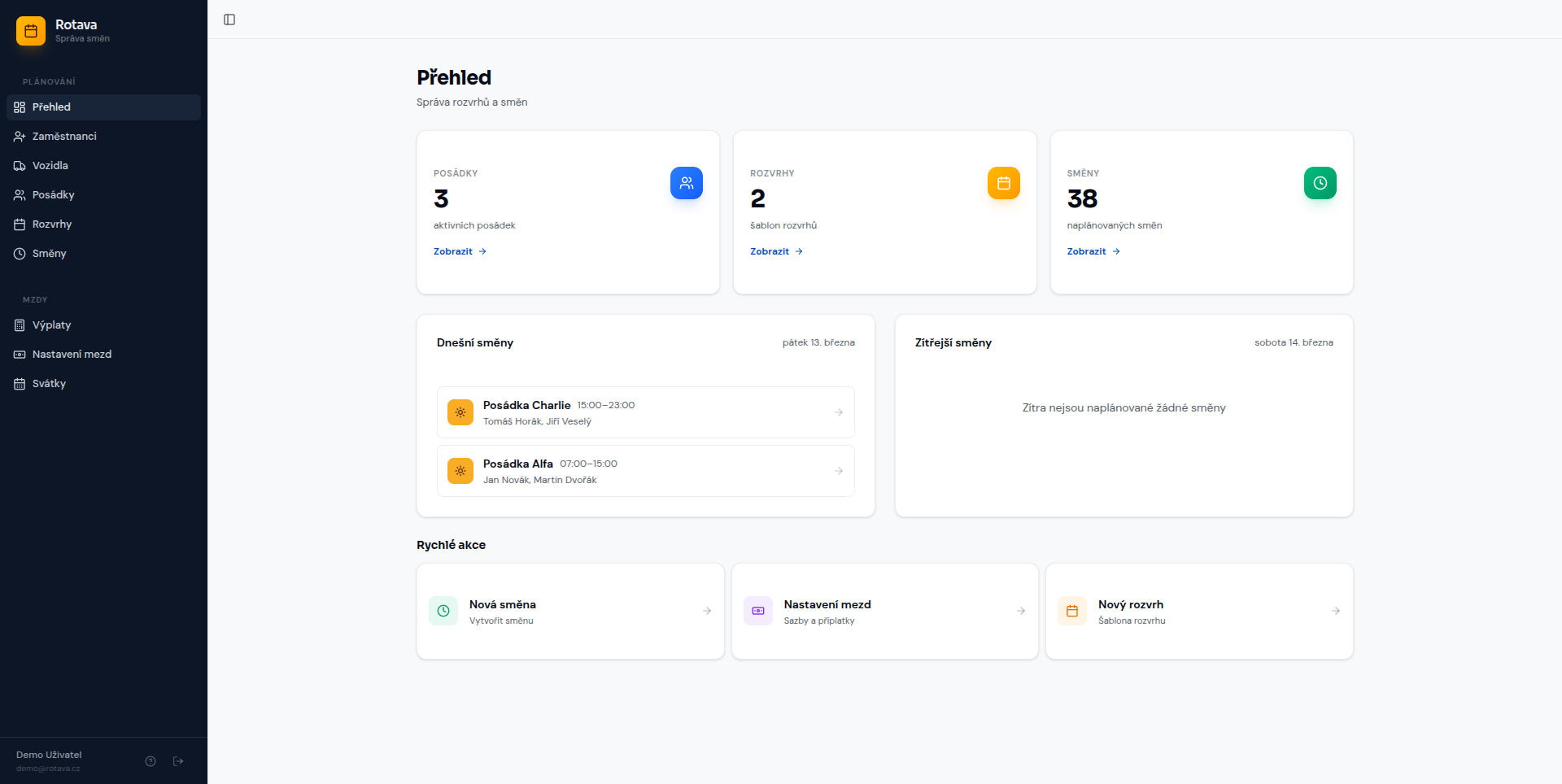Click the logout icon next to Demo Uživatel
The height and width of the screenshot is (784, 1562).
point(179,761)
